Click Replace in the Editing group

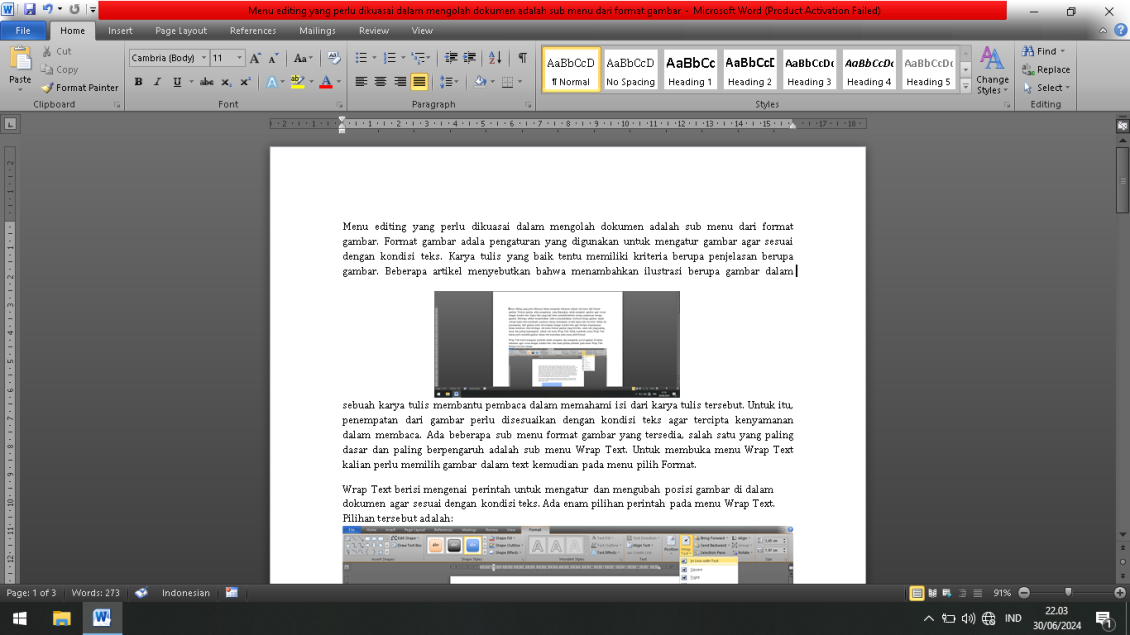click(x=1043, y=70)
